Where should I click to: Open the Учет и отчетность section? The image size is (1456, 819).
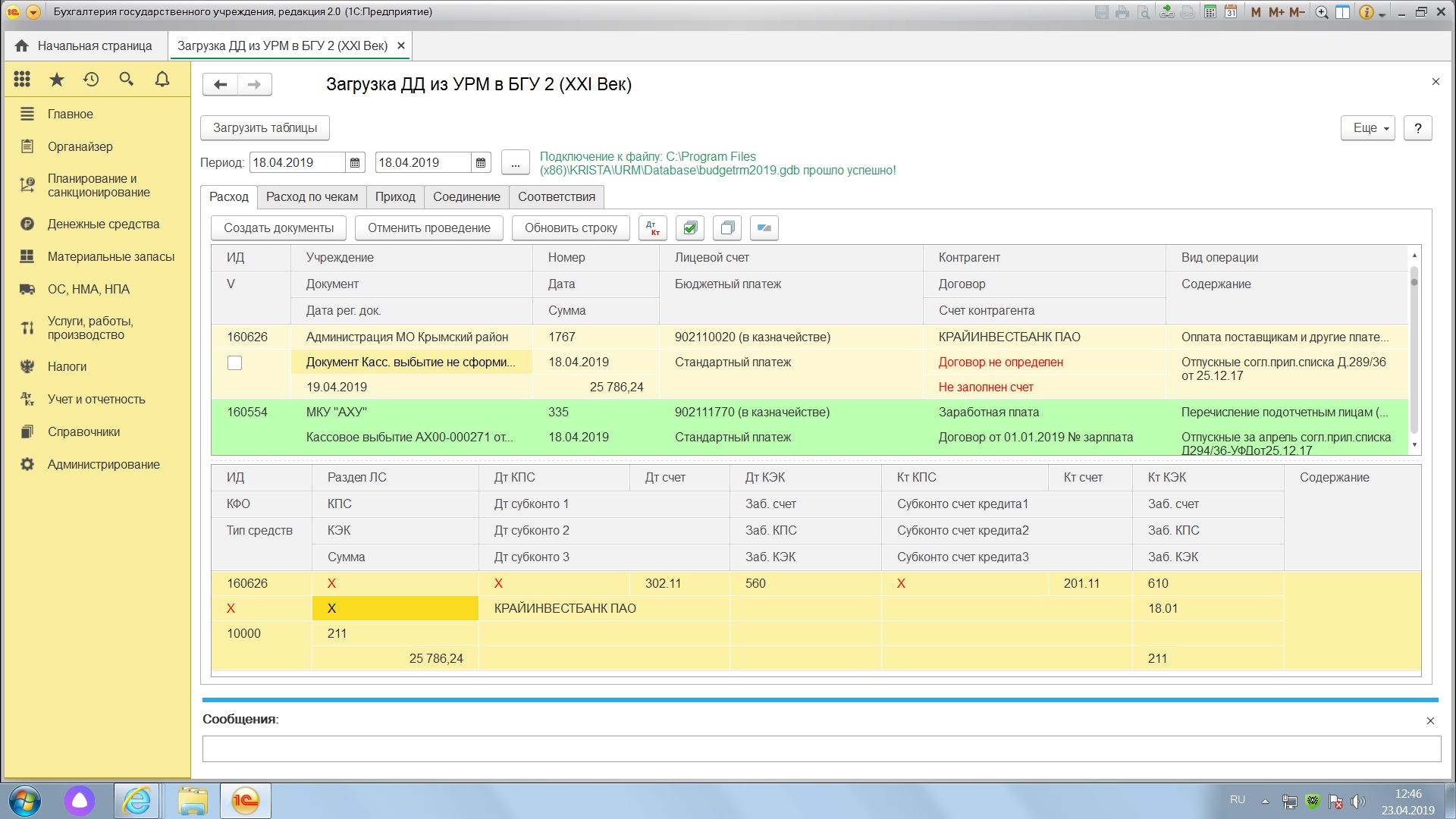pos(97,399)
